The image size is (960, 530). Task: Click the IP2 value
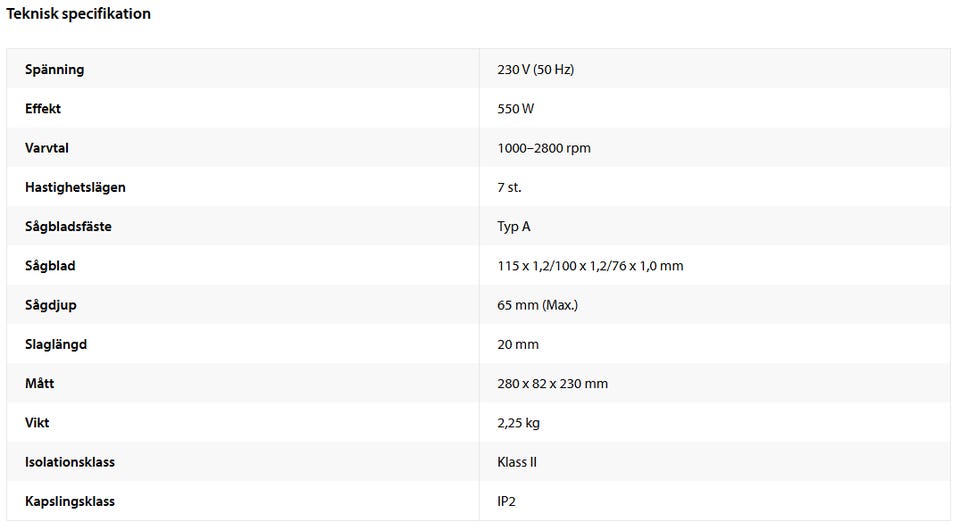[x=506, y=501]
